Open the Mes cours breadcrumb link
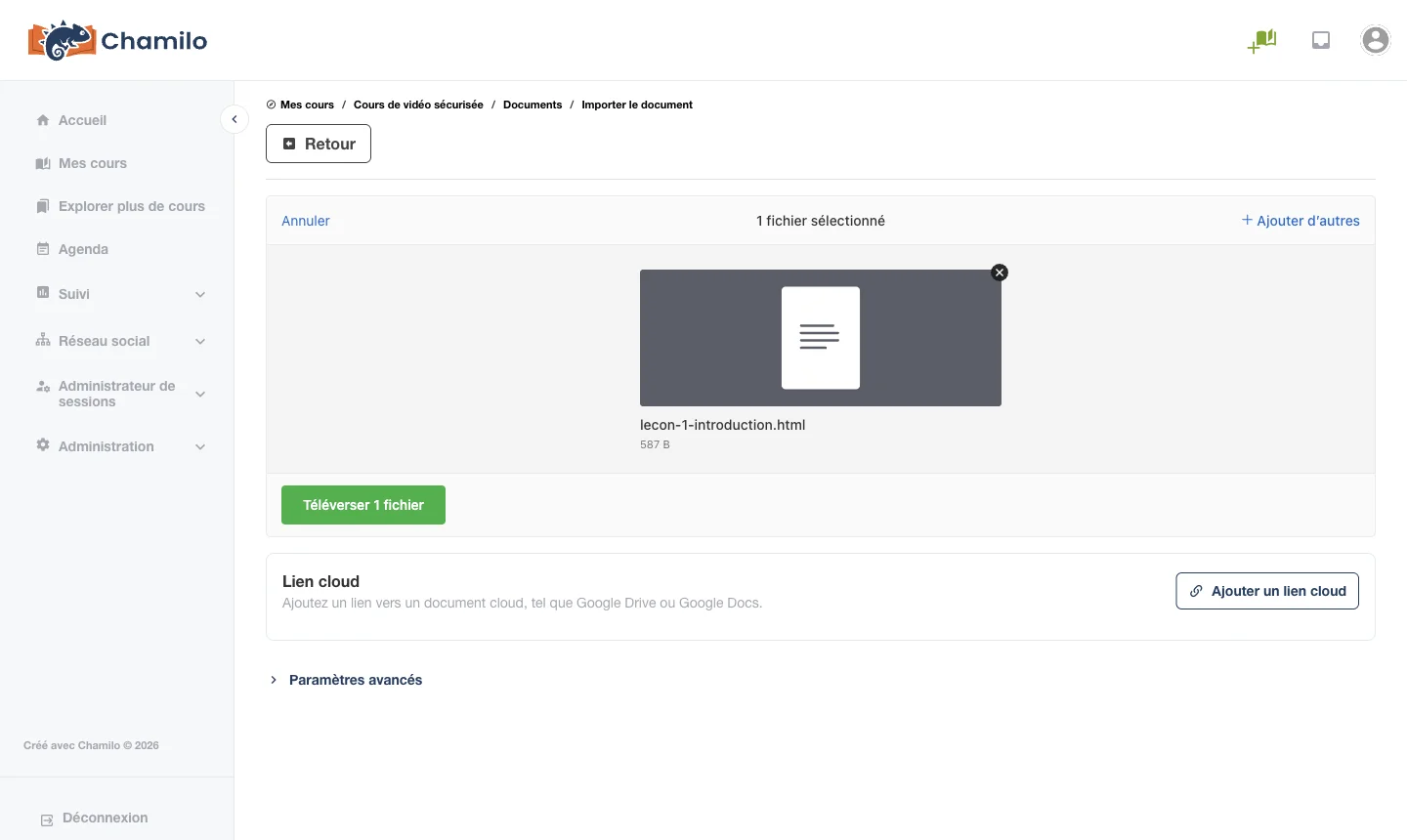This screenshot has height=840, width=1407. pyautogui.click(x=307, y=105)
